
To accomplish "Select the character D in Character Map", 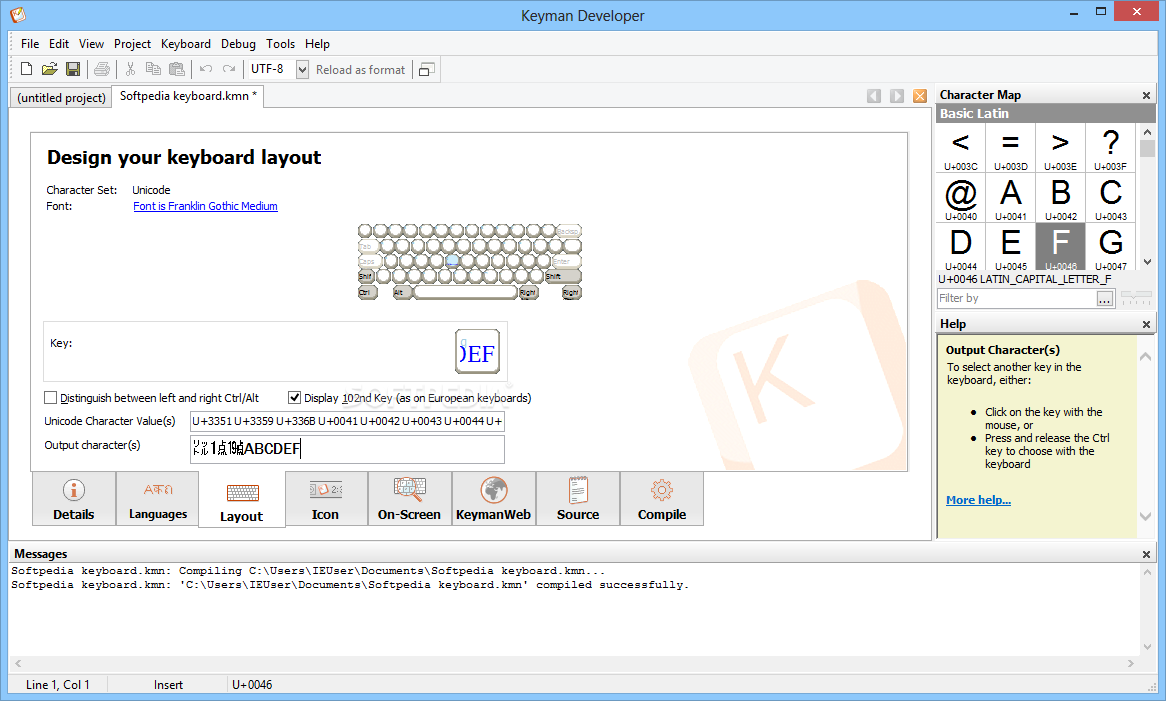I will (x=961, y=247).
